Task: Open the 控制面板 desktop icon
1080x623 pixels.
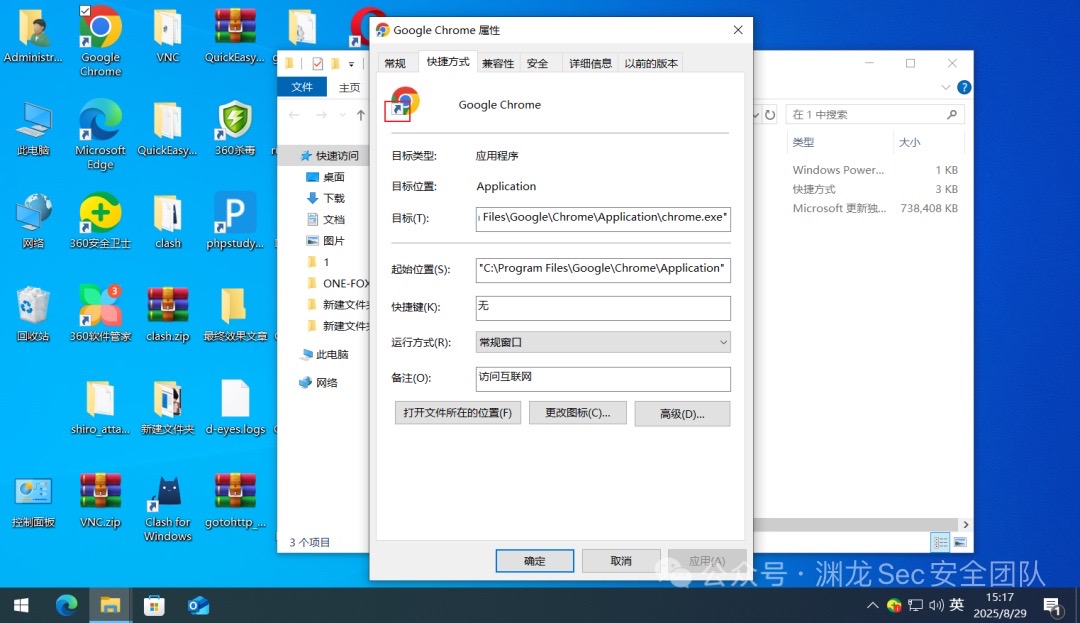Action: click(x=33, y=501)
